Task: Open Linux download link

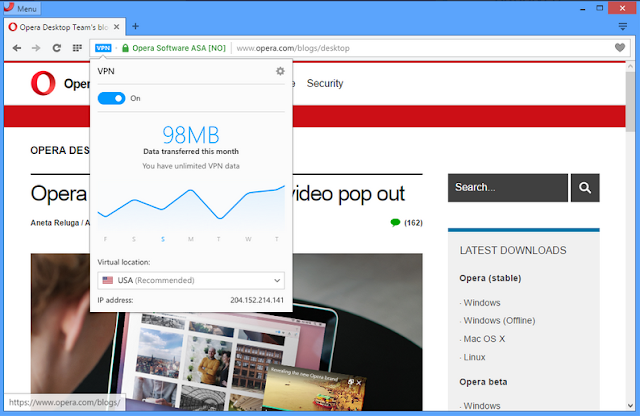Action: click(474, 357)
